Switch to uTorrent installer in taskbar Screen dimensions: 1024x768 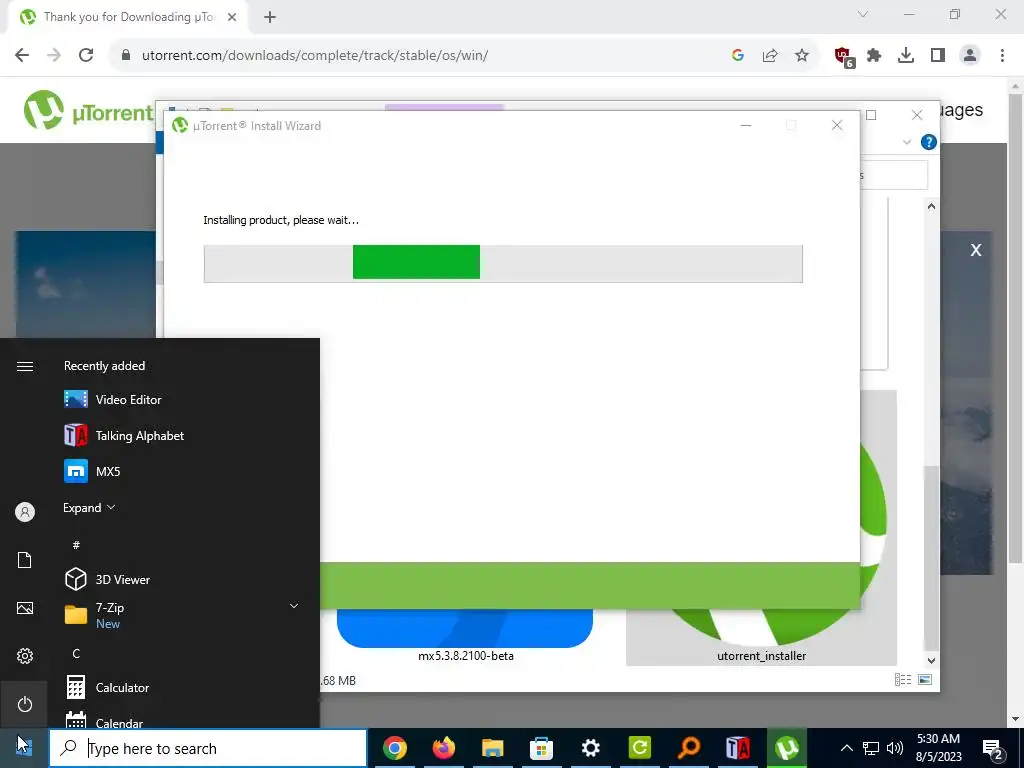[x=786, y=748]
